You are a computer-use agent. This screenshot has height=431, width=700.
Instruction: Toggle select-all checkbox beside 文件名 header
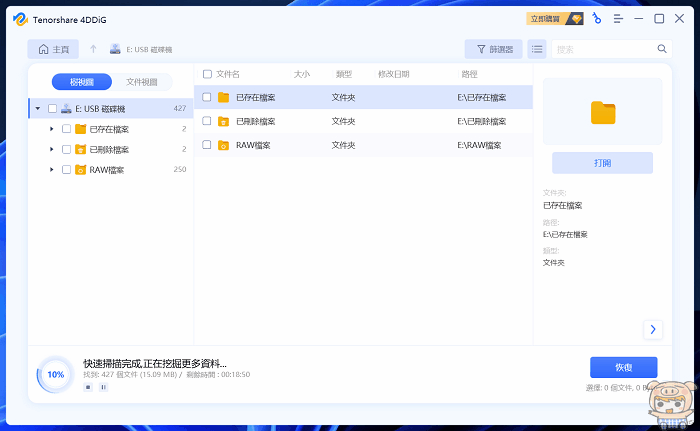pos(207,74)
